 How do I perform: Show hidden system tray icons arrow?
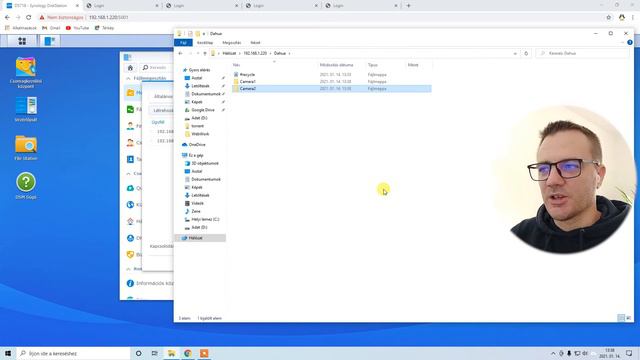(x=553, y=353)
